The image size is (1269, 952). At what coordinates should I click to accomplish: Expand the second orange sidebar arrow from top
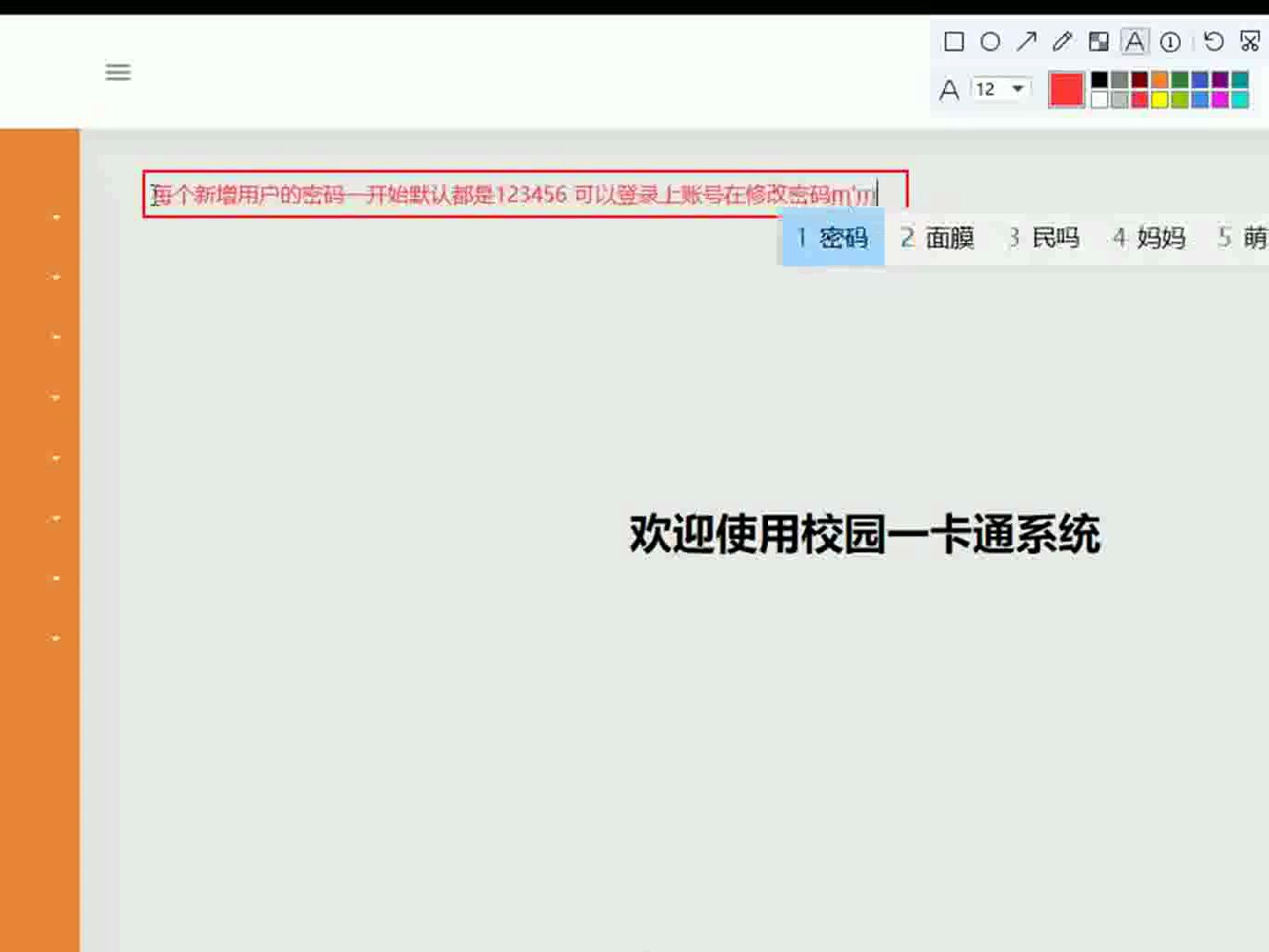tap(56, 277)
